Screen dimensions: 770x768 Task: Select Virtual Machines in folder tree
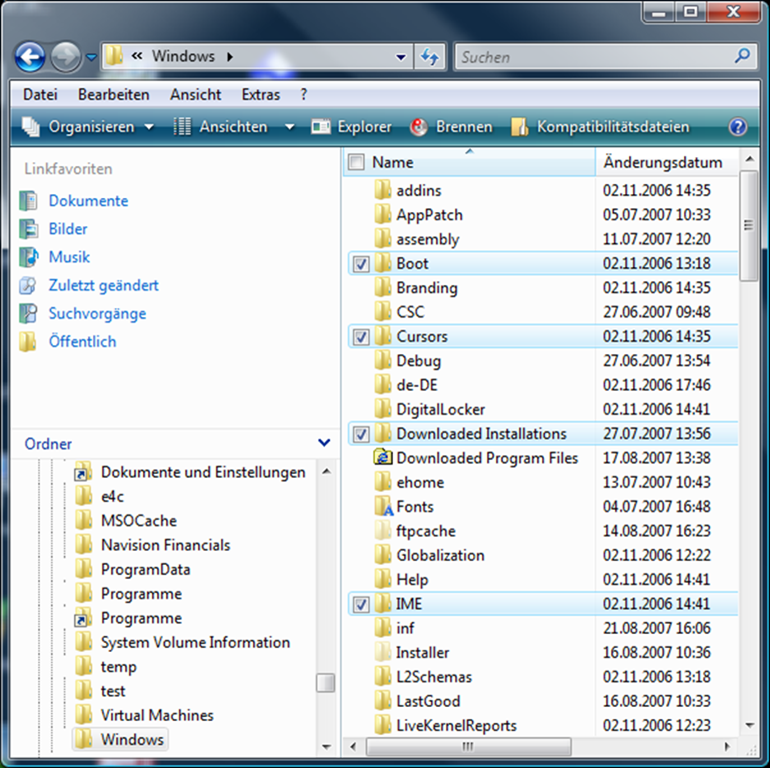(x=156, y=715)
